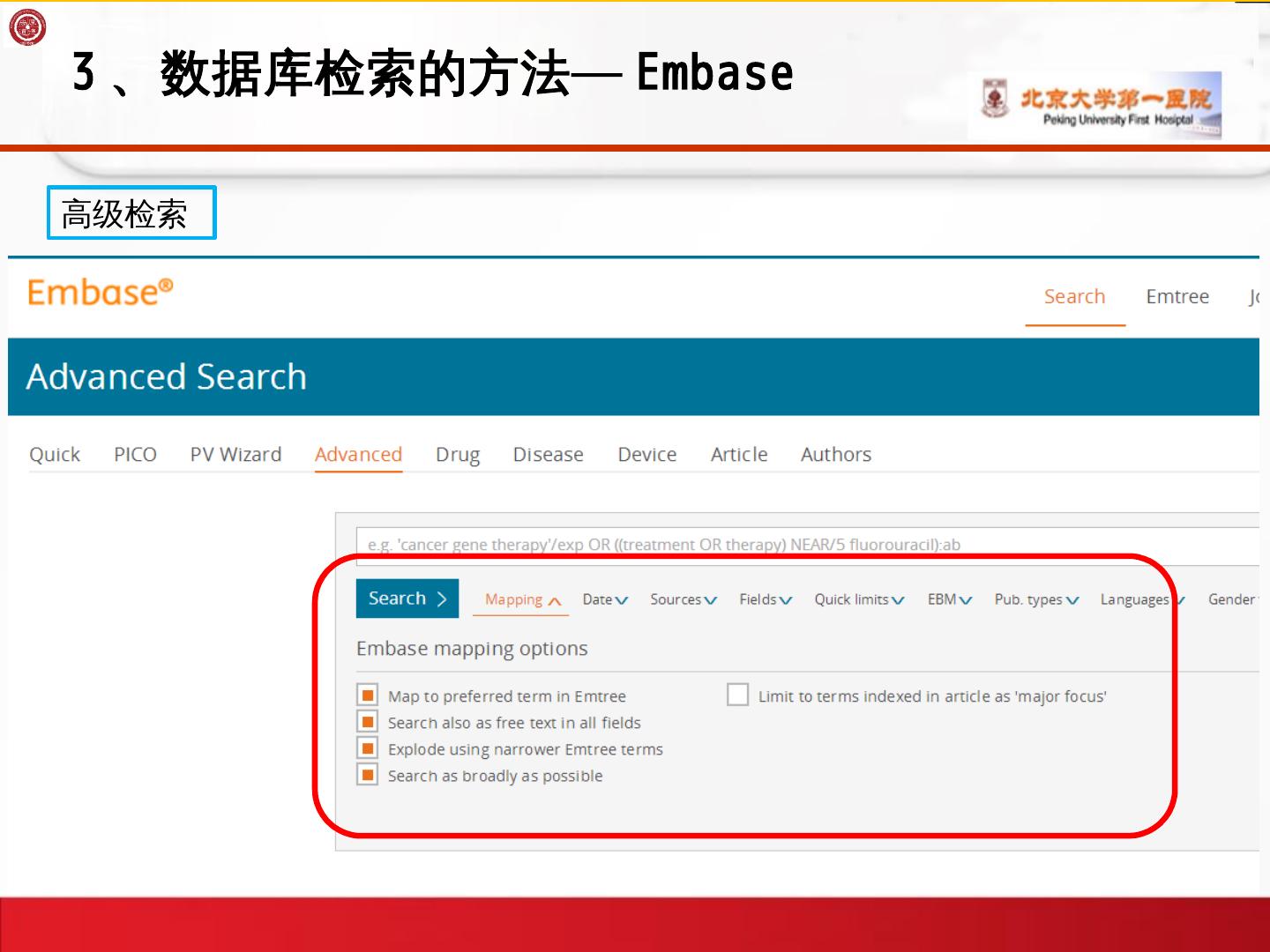Open the Search top navigation tab
The width and height of the screenshot is (1270, 952).
click(1074, 296)
